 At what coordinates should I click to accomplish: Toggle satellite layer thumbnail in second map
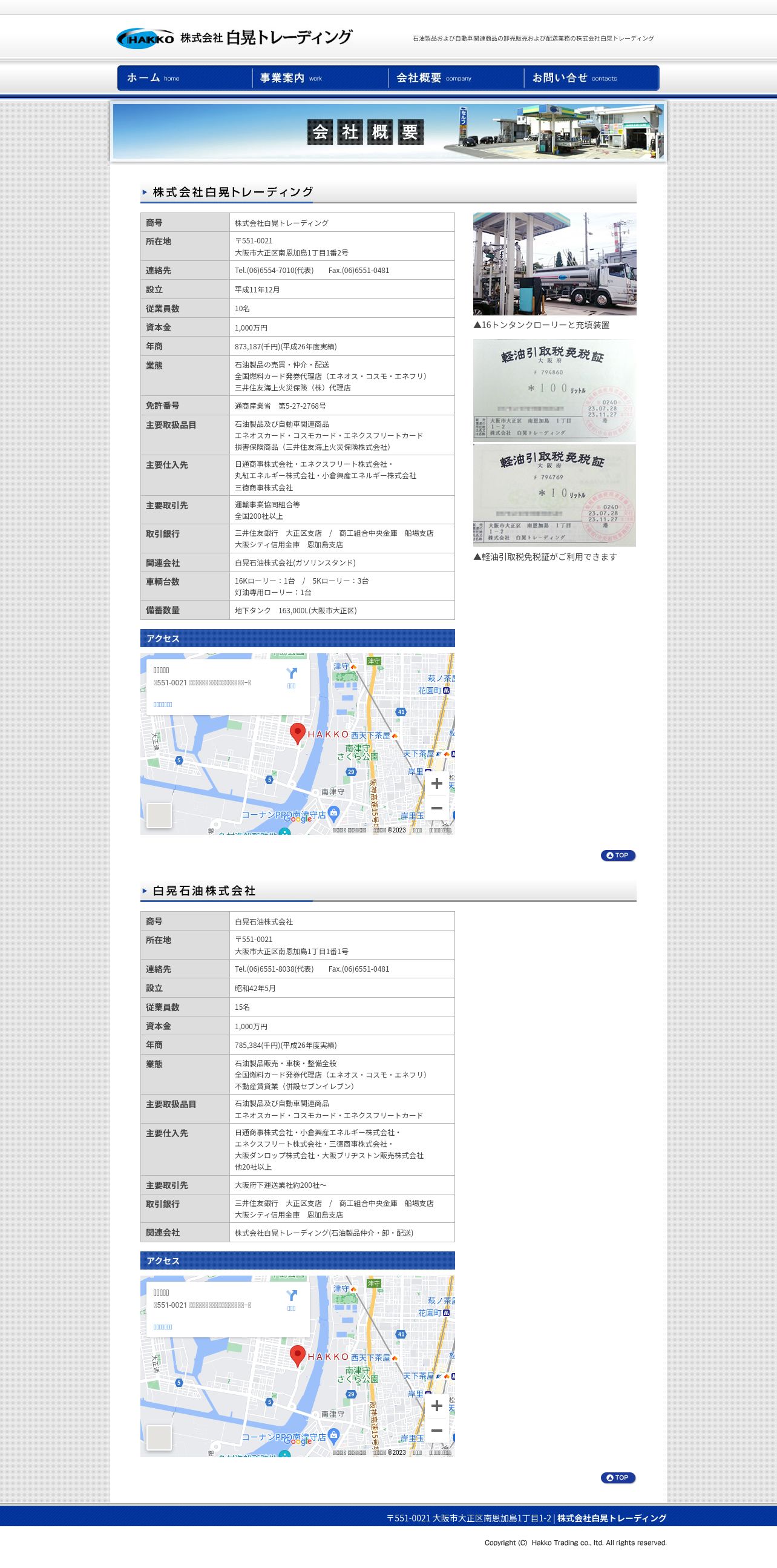(x=159, y=1438)
